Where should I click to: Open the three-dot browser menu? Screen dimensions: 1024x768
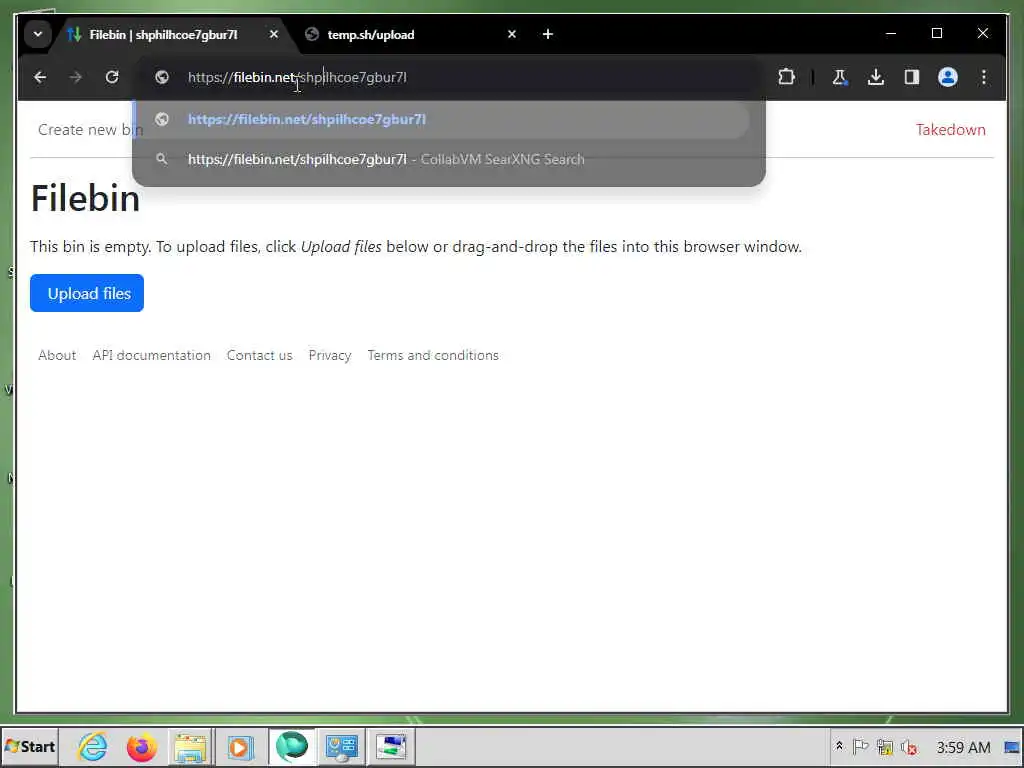[x=984, y=77]
